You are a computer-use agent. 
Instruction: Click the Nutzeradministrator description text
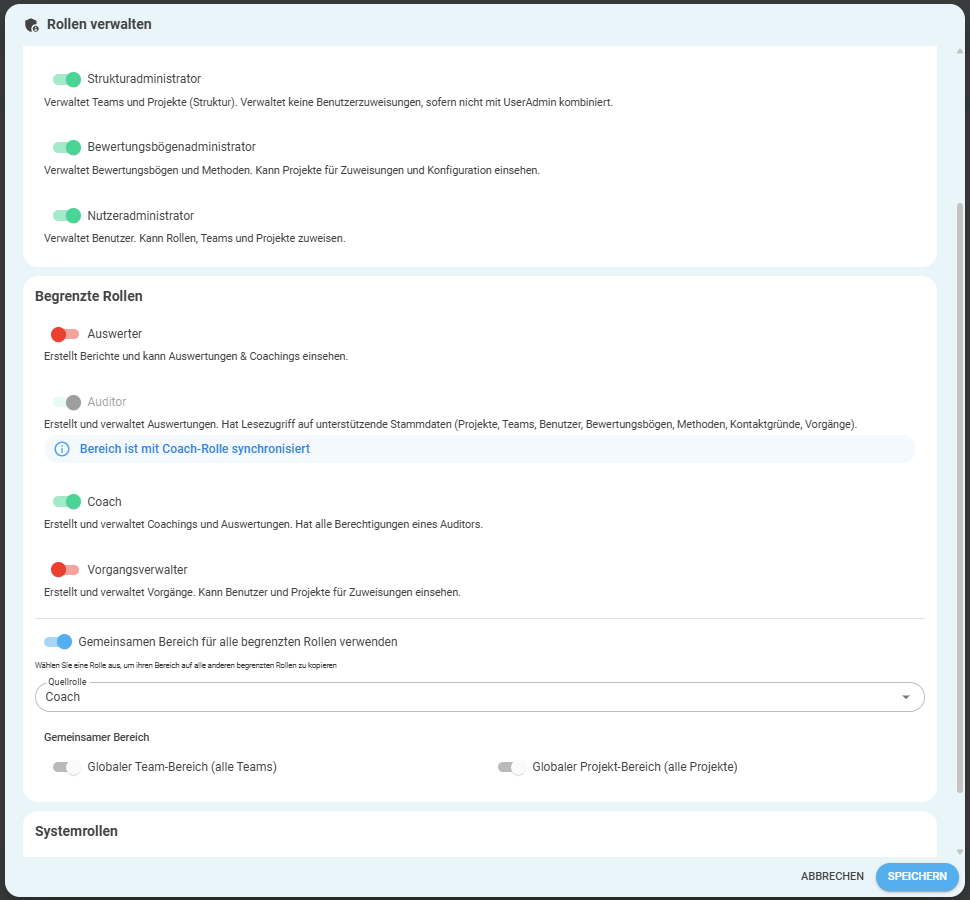tap(194, 238)
